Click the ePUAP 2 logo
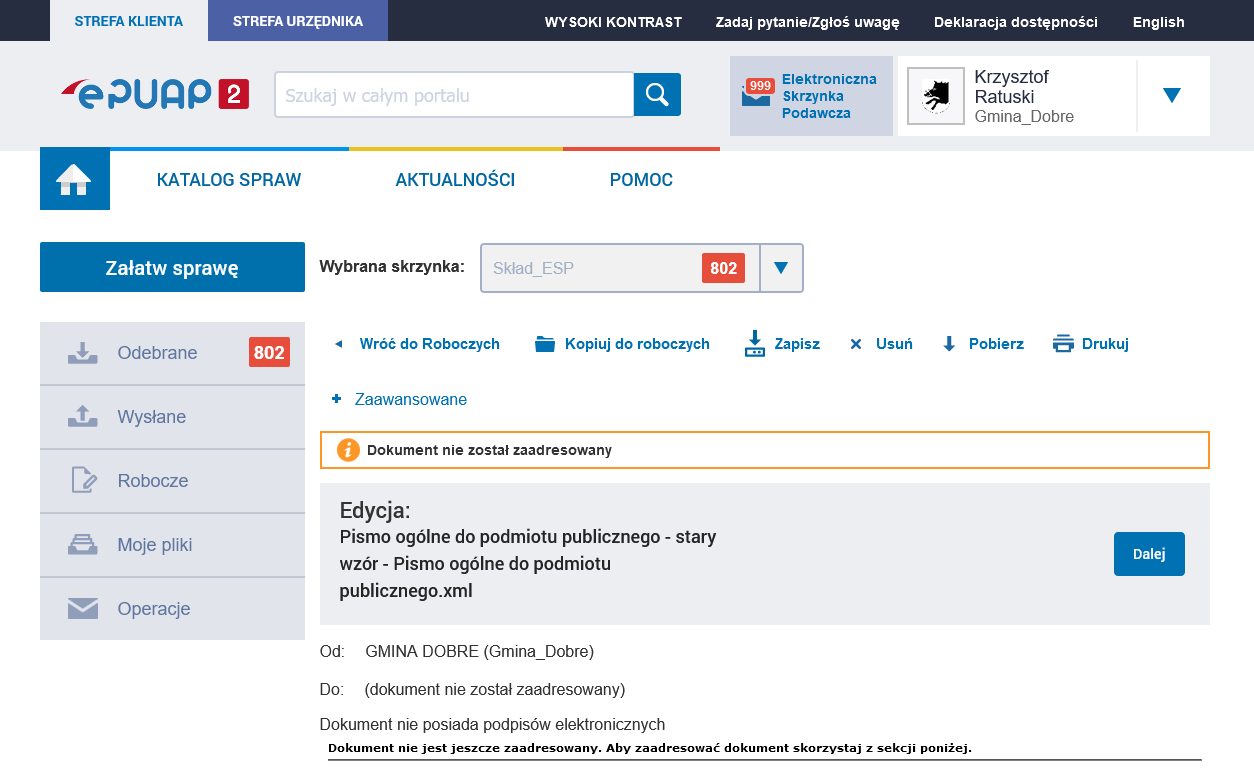The width and height of the screenshot is (1254, 771). (x=154, y=94)
